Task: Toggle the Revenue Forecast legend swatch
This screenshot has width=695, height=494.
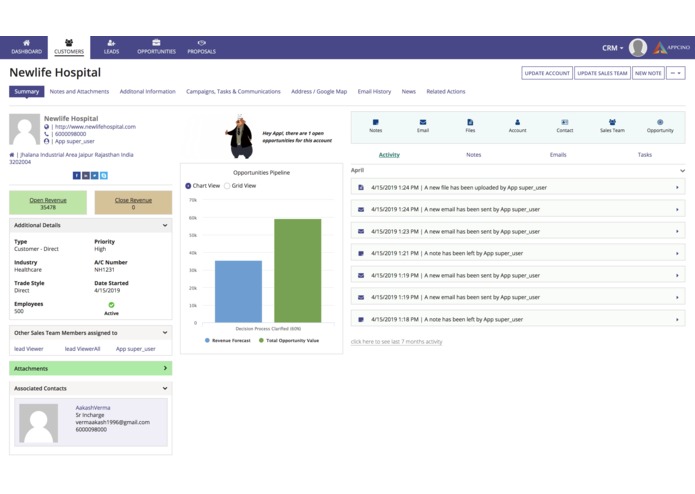Action: 207,340
